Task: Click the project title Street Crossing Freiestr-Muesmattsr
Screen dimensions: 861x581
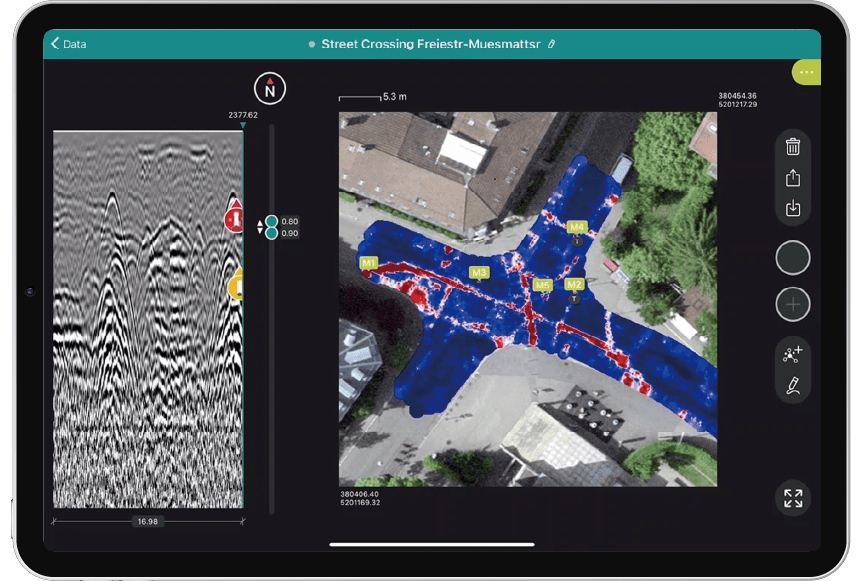Action: 432,44
